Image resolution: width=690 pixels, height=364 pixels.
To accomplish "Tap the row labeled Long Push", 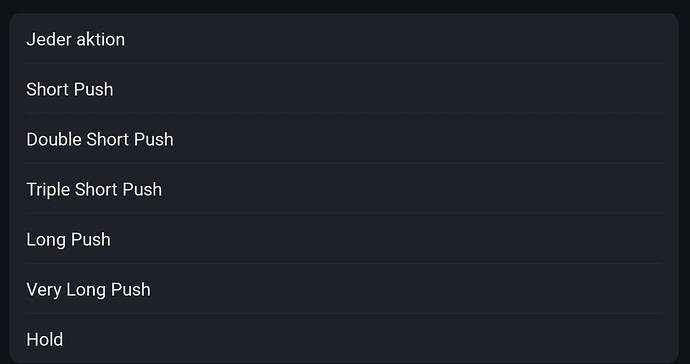I will (344, 239).
